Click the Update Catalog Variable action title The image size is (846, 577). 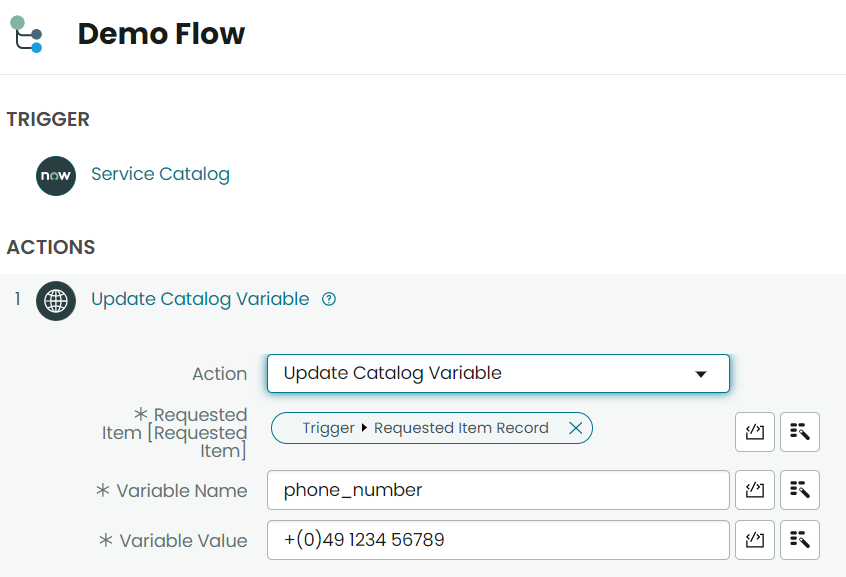click(x=200, y=299)
